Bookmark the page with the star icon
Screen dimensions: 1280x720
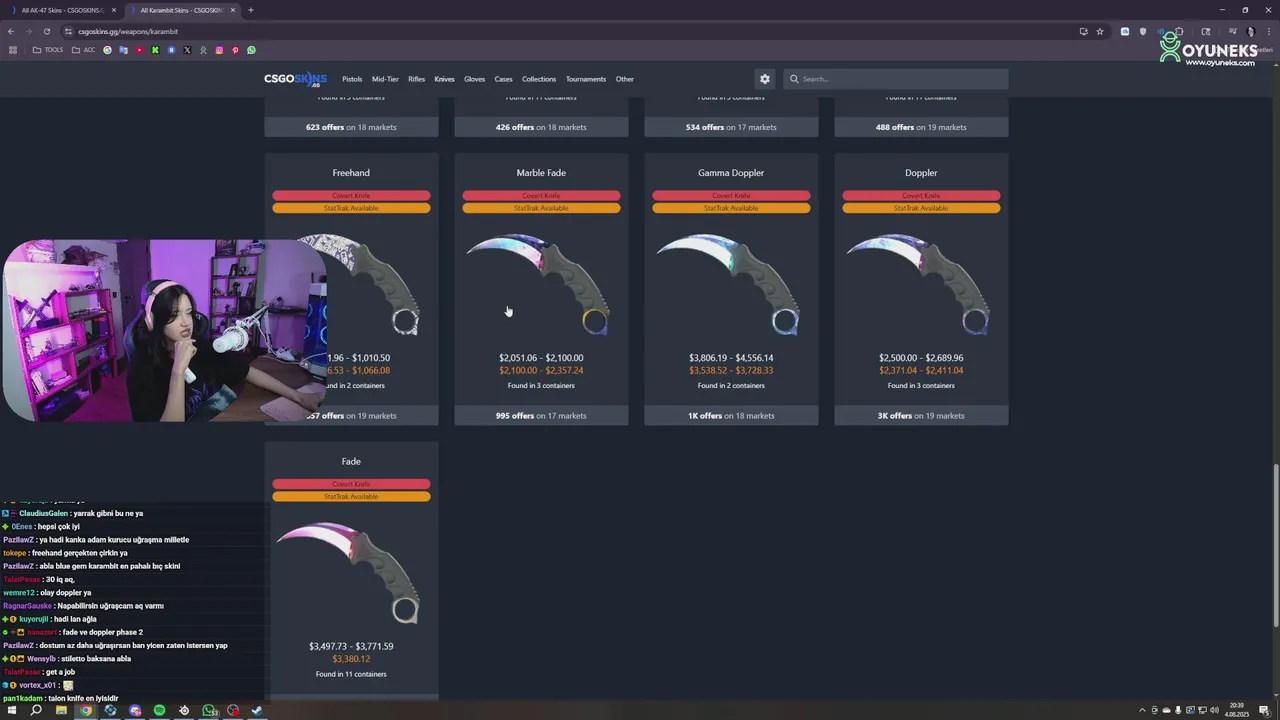pos(1100,31)
